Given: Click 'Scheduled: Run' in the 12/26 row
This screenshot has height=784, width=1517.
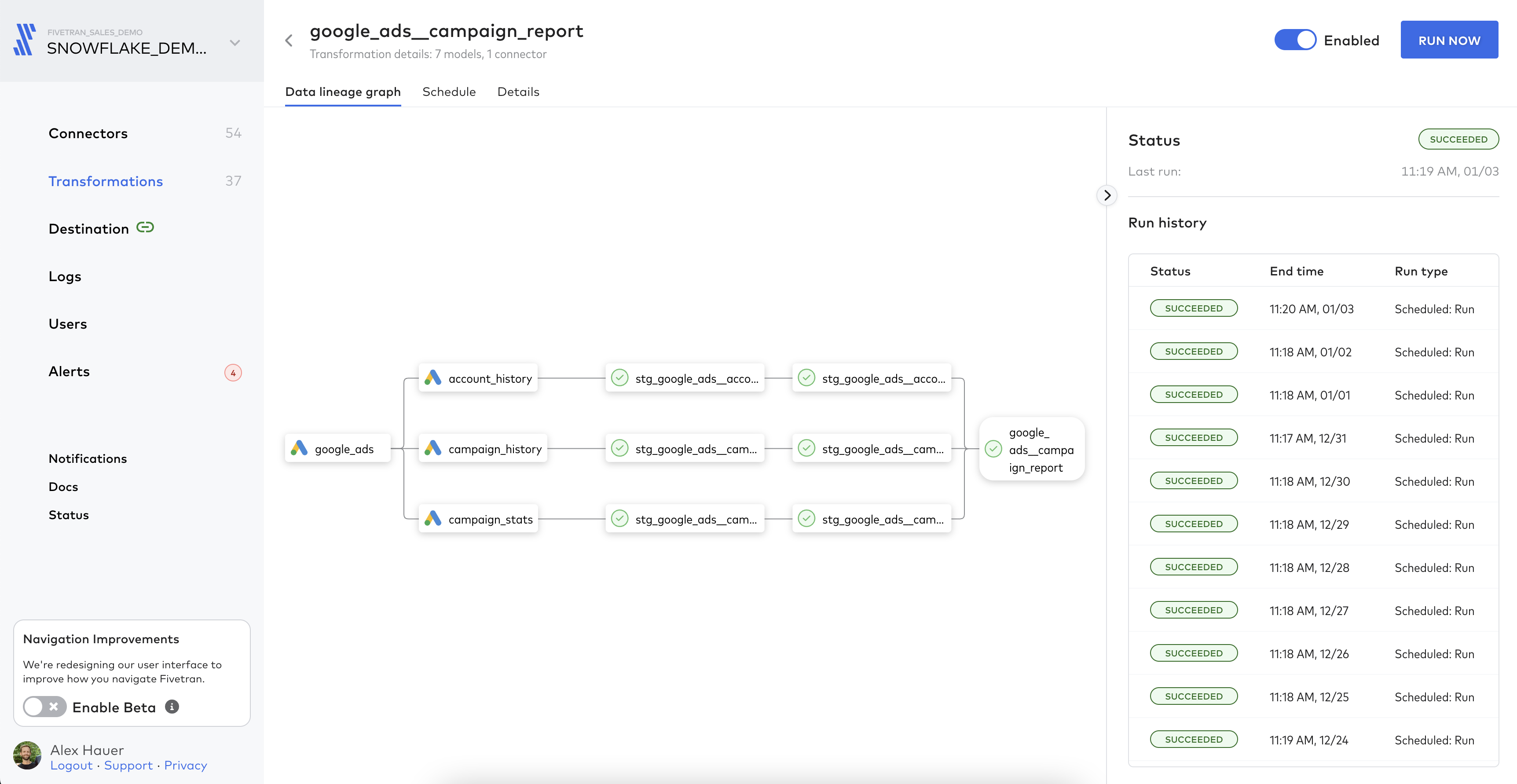Looking at the screenshot, I should tap(1434, 654).
